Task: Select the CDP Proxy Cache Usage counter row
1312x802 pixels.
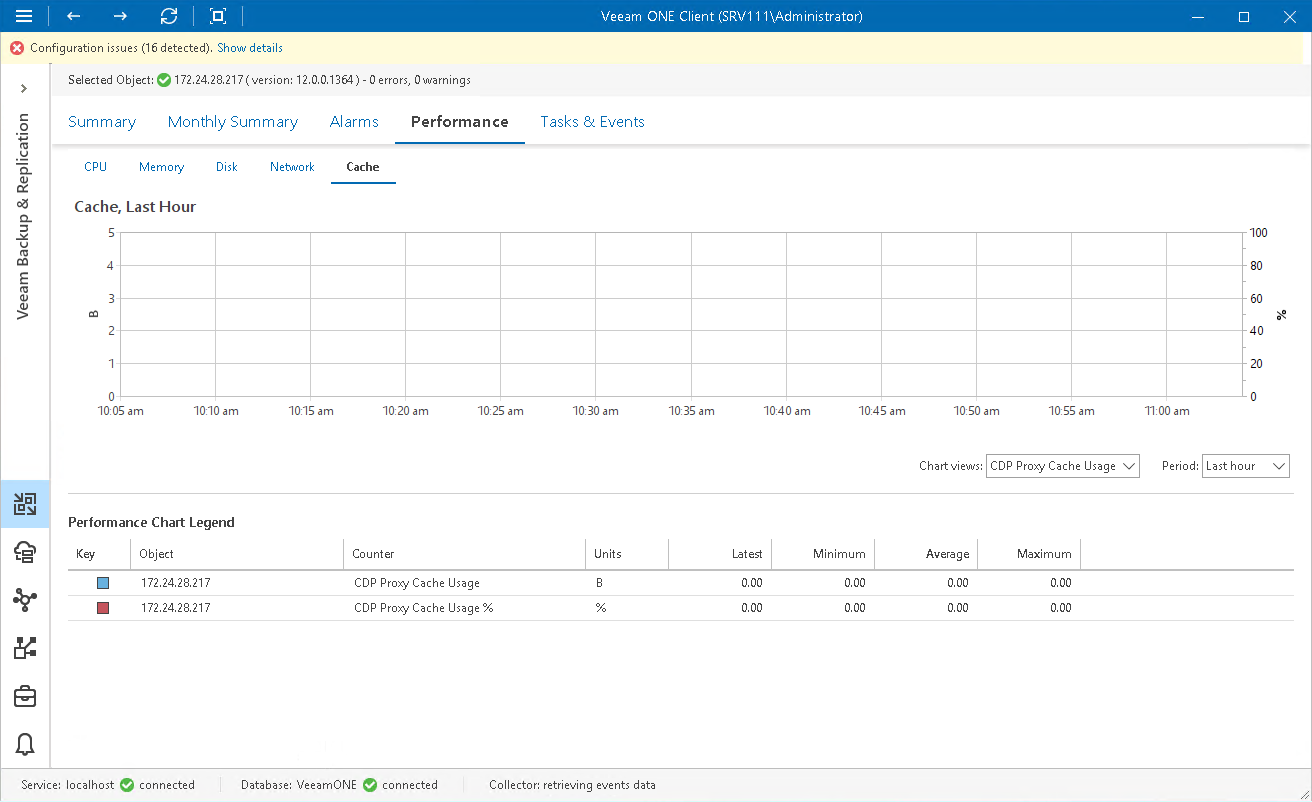Action: (x=681, y=583)
